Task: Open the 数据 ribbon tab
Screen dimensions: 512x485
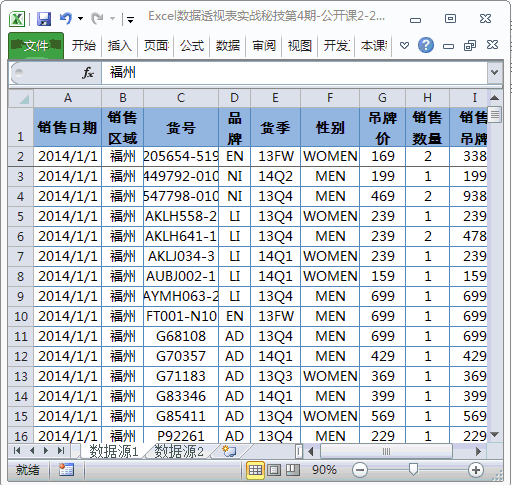Action: 228,46
